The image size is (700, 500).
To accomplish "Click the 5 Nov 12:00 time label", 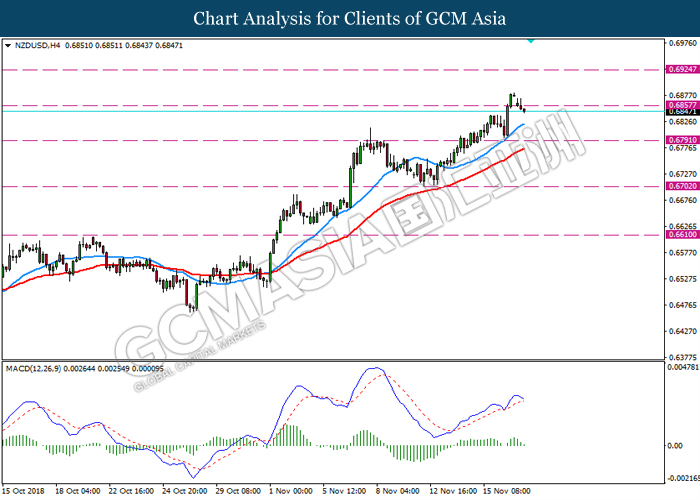I will pos(344,491).
